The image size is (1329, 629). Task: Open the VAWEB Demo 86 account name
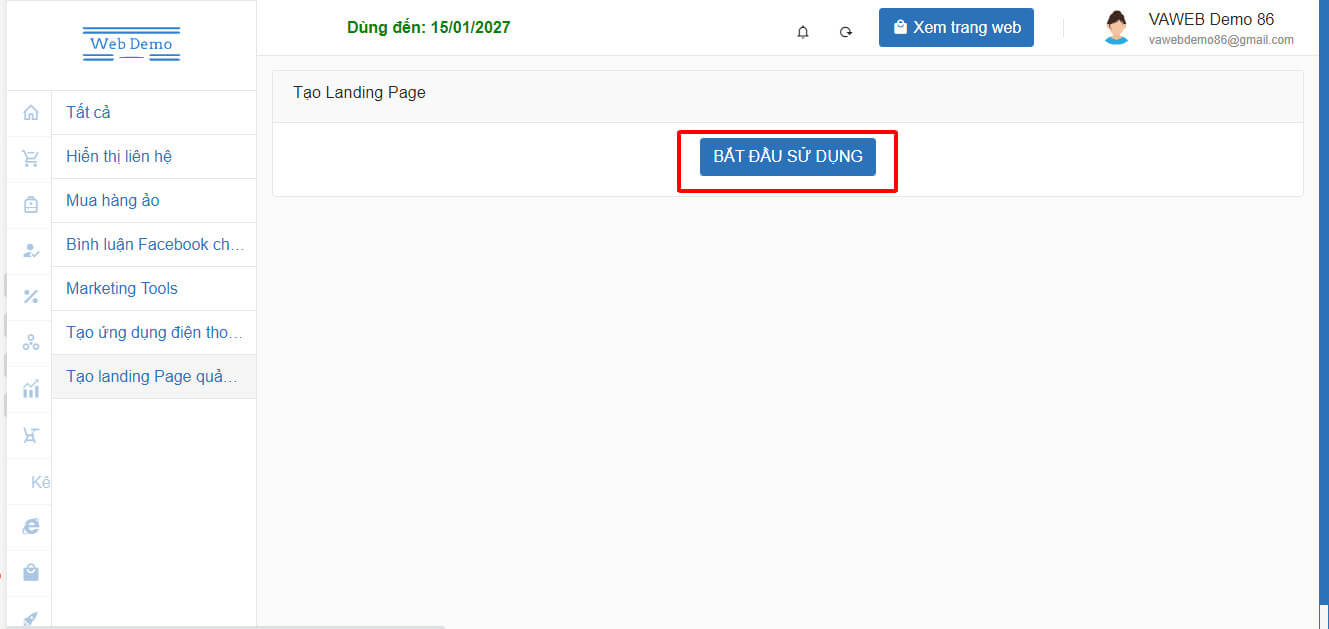(1211, 19)
